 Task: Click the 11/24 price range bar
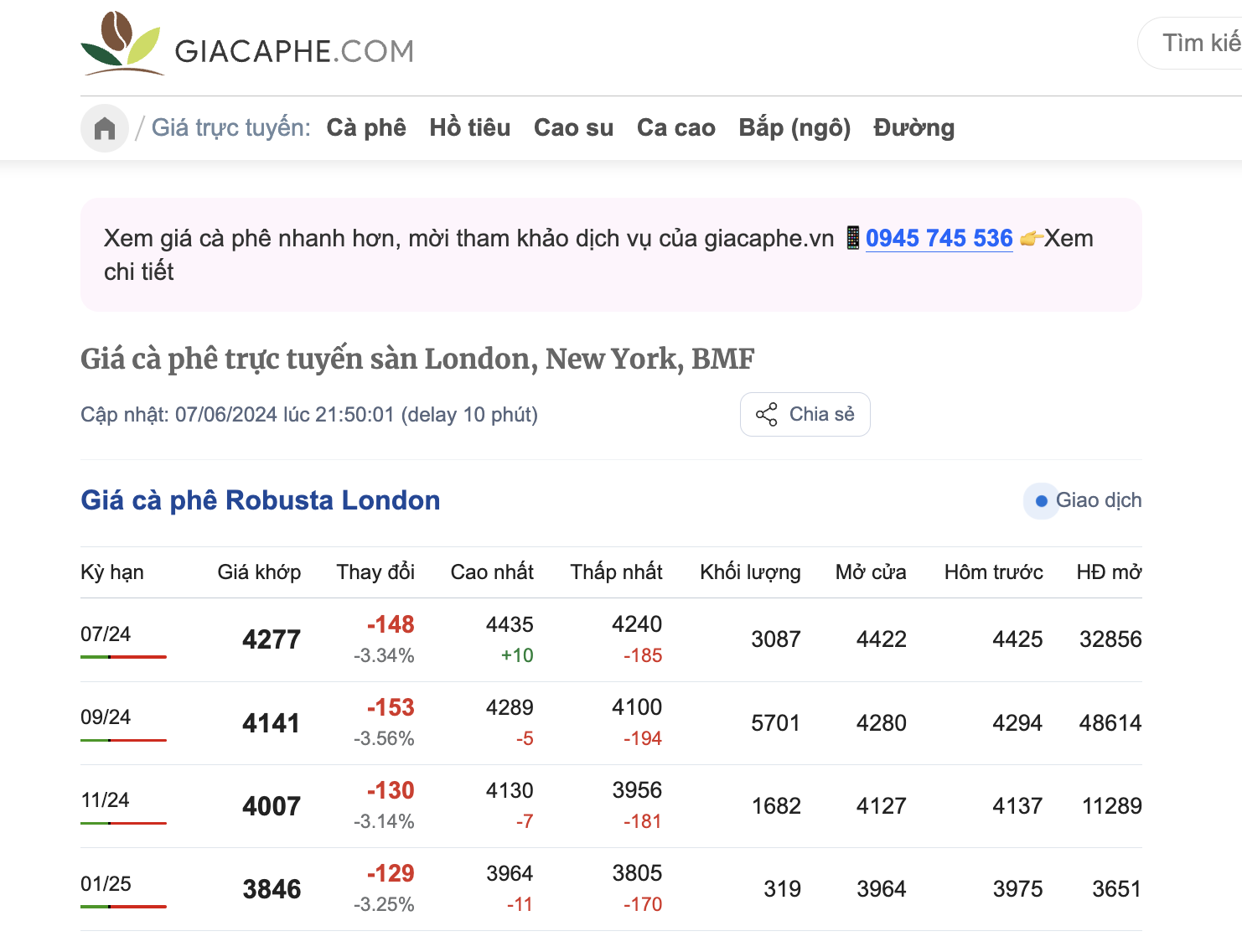(123, 823)
